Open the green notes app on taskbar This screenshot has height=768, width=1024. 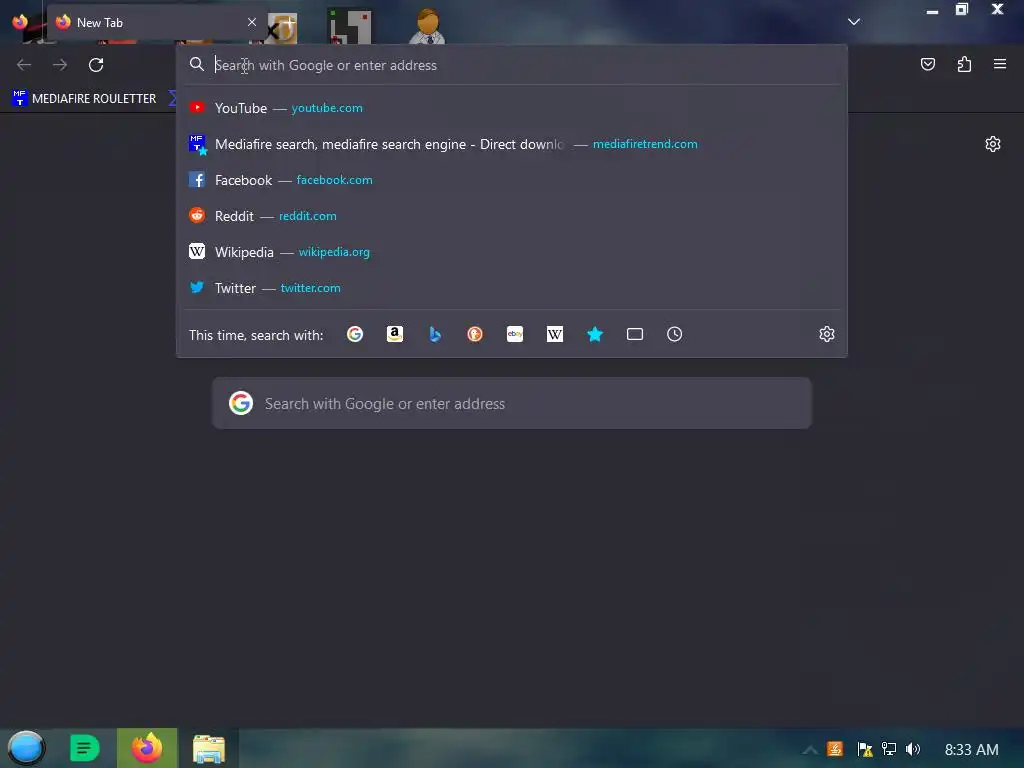pos(84,748)
